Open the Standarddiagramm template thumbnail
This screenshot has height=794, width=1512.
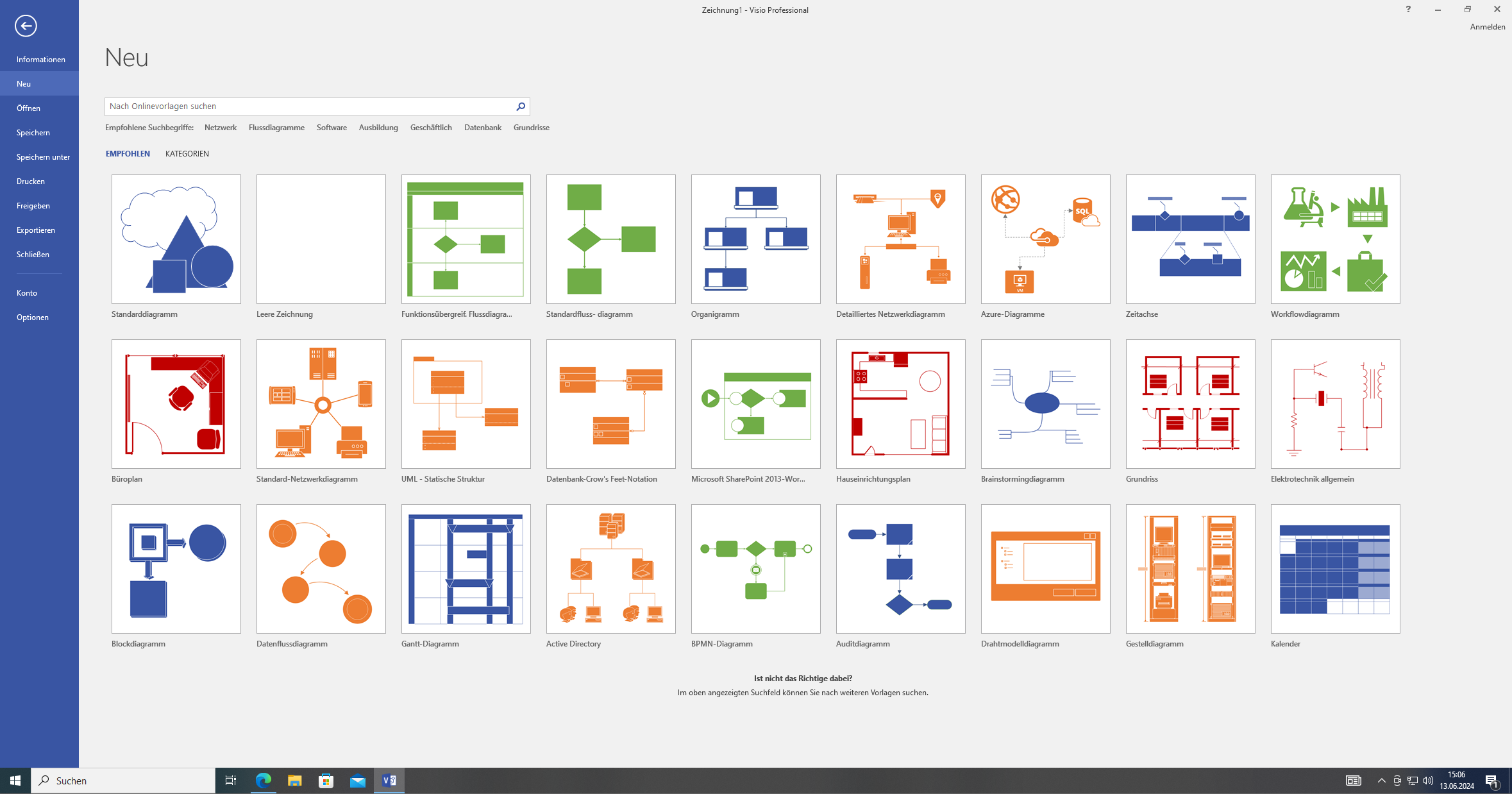coord(176,239)
